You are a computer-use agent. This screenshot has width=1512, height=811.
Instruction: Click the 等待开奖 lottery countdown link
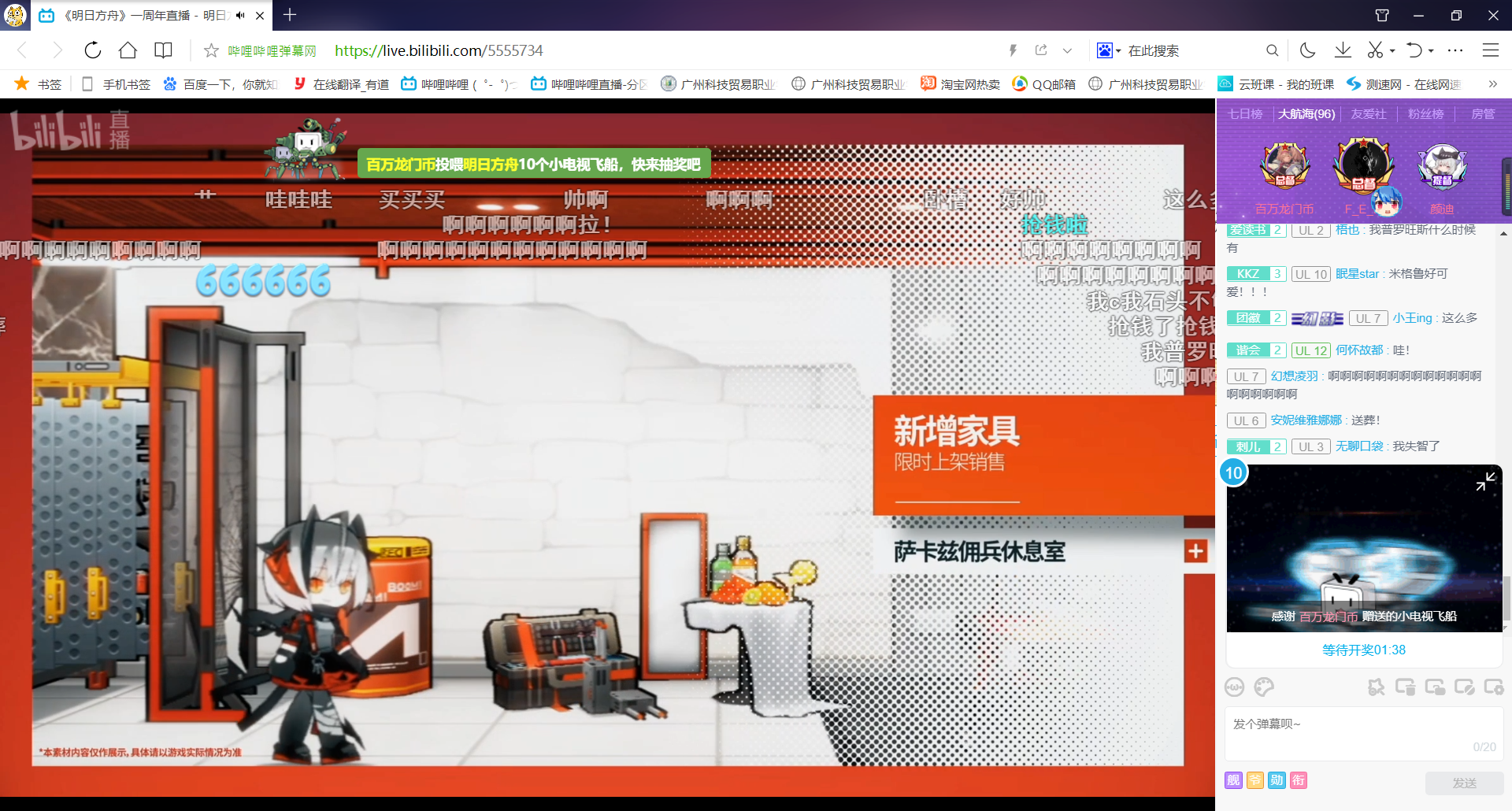[x=1364, y=650]
